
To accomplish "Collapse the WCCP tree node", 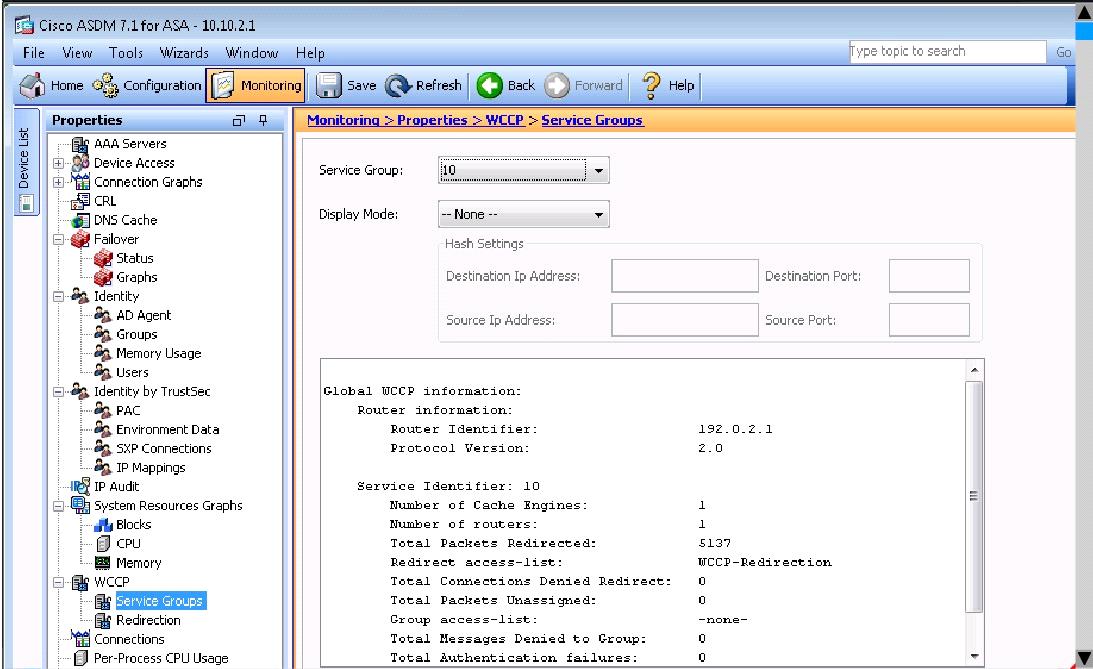I will [x=59, y=582].
